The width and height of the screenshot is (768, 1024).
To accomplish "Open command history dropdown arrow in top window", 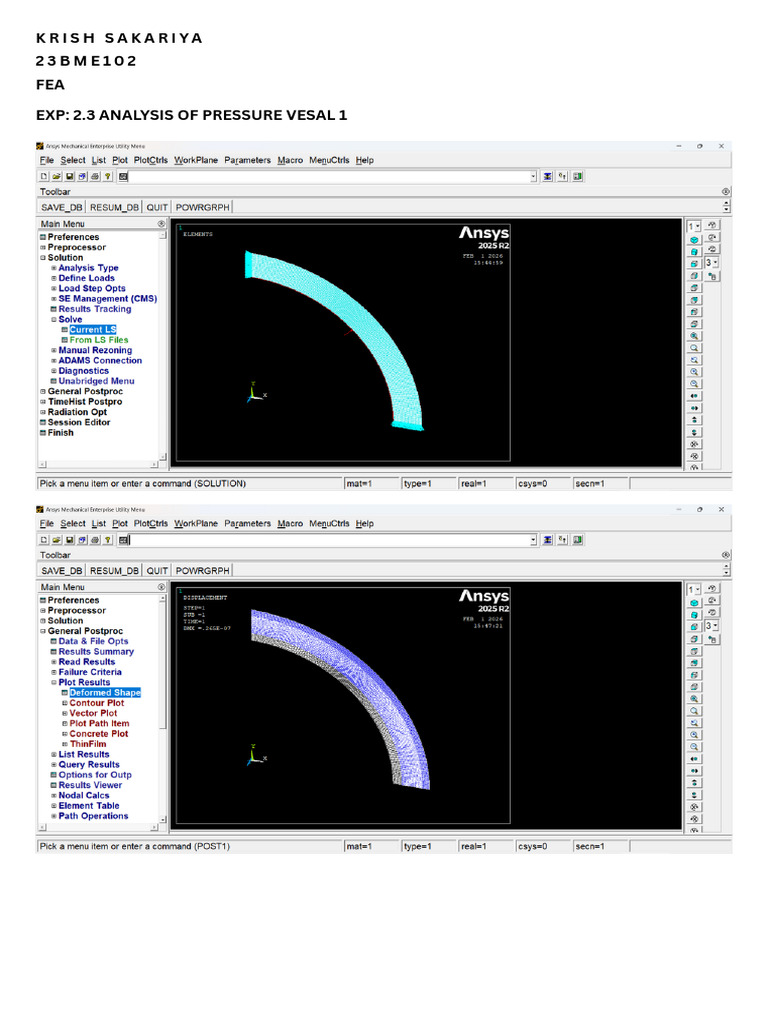I will [533, 176].
